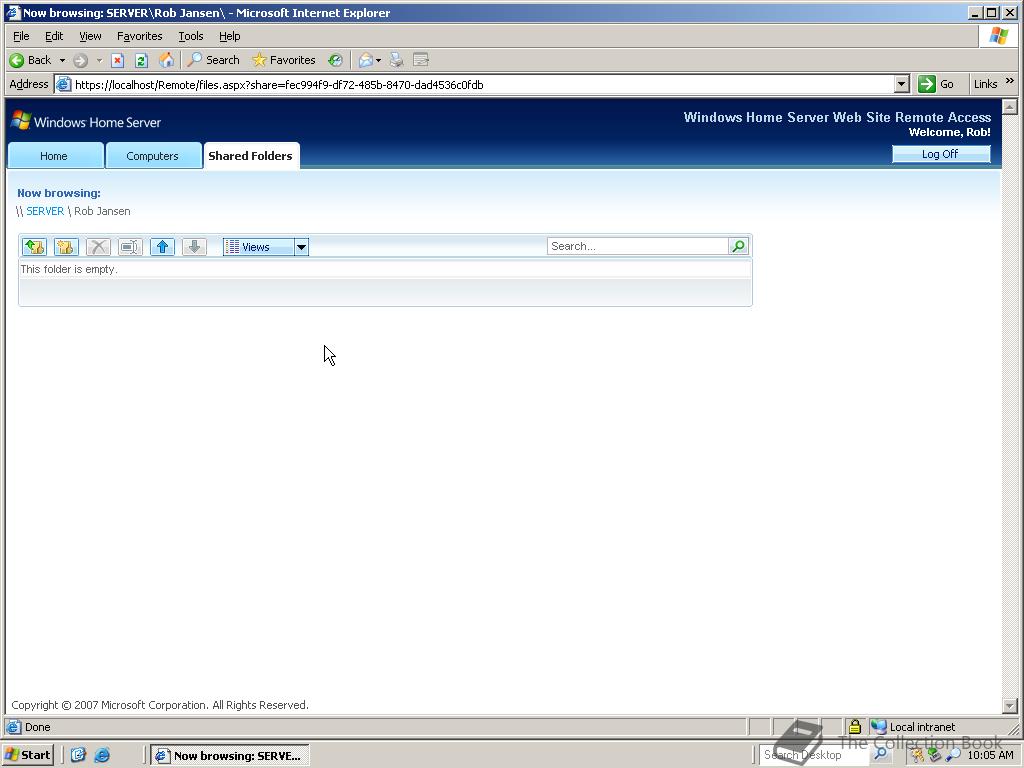Screen dimensions: 1024x768
Task: Click the desktop search magnifier on taskbar
Action: point(880,754)
